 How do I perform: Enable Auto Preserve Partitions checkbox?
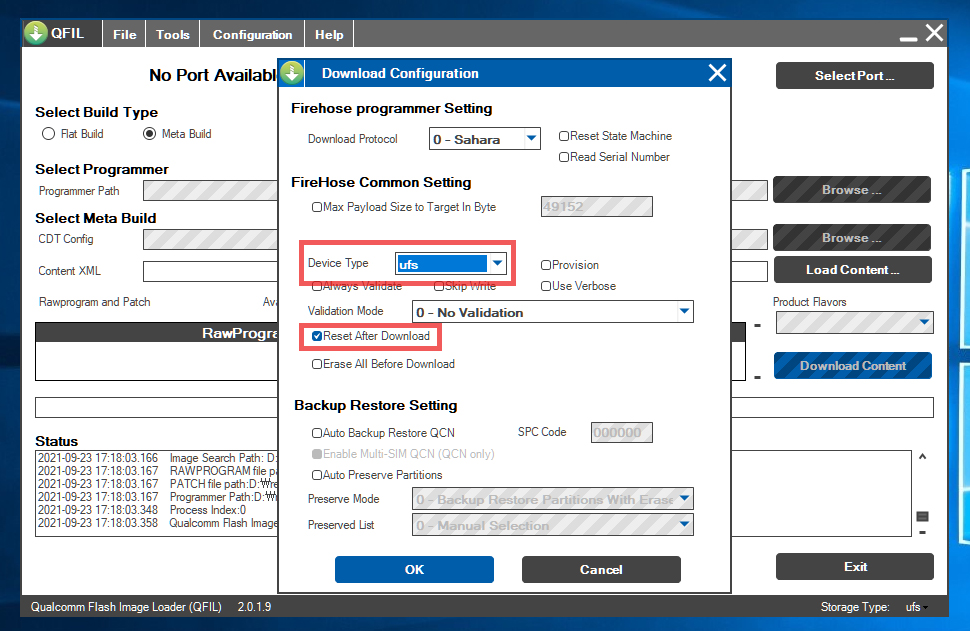317,475
